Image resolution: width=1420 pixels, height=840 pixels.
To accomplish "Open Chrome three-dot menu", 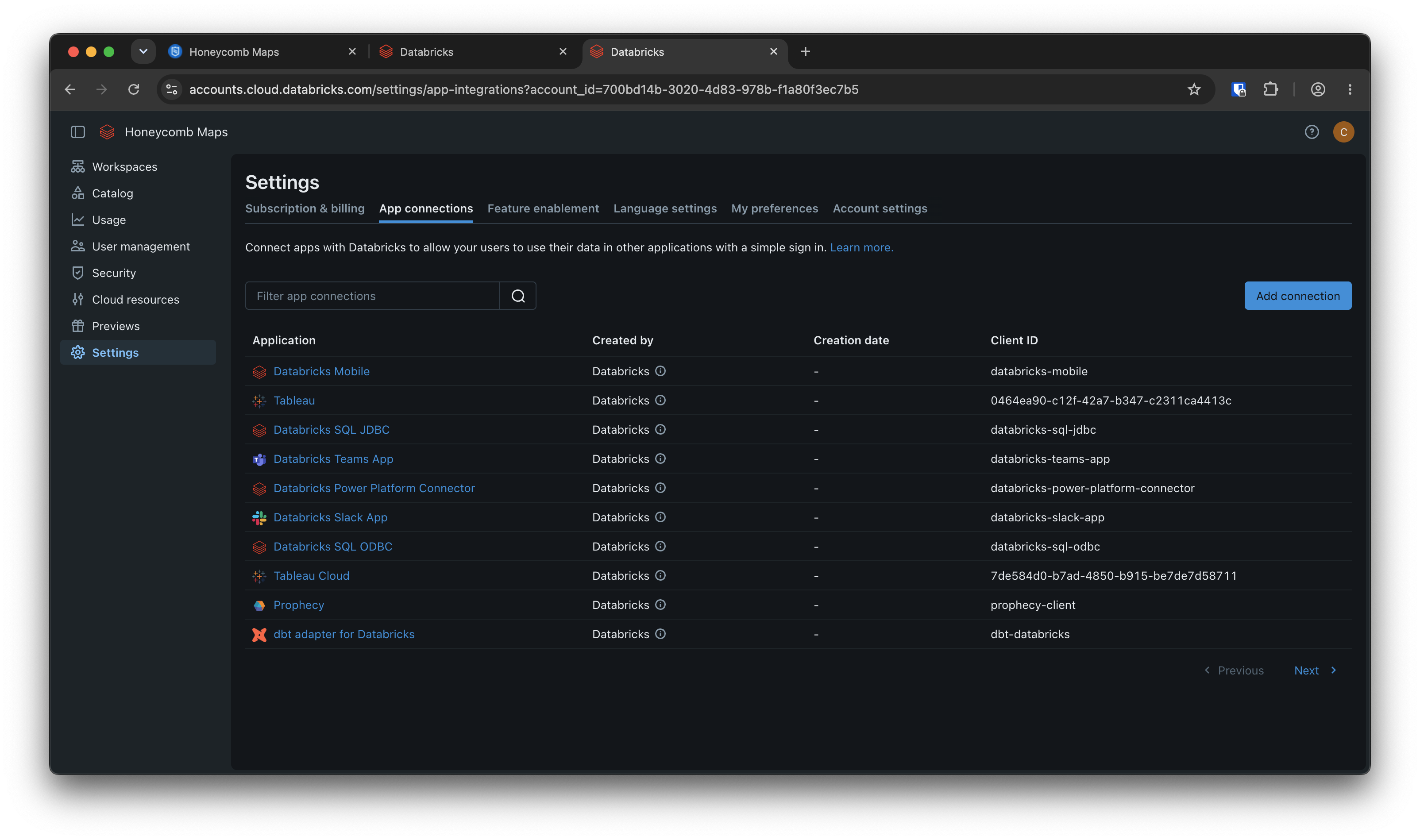I will (1349, 89).
